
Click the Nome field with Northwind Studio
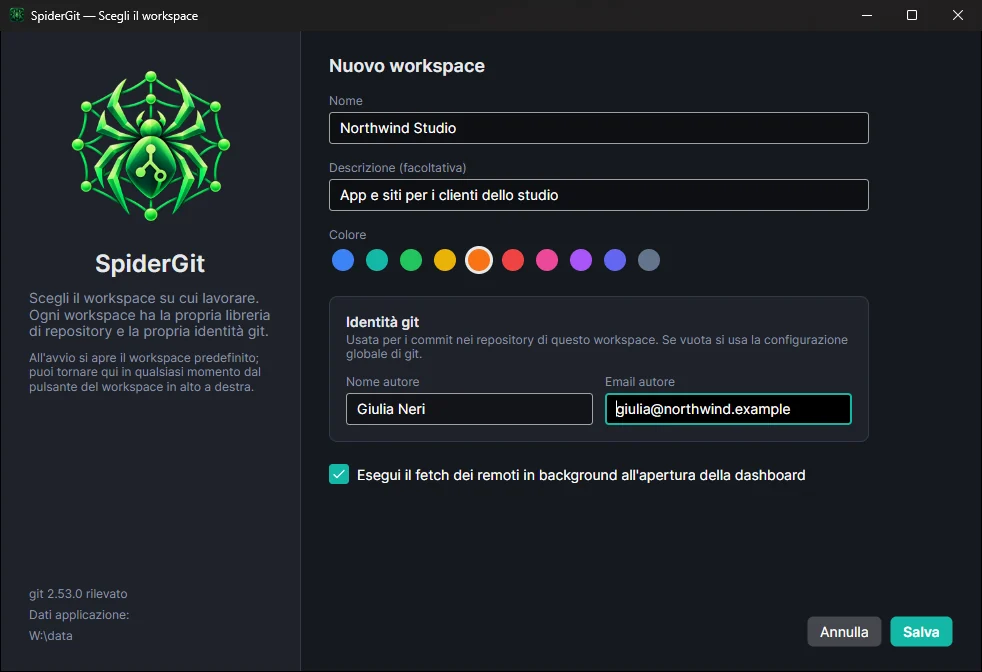tap(599, 128)
